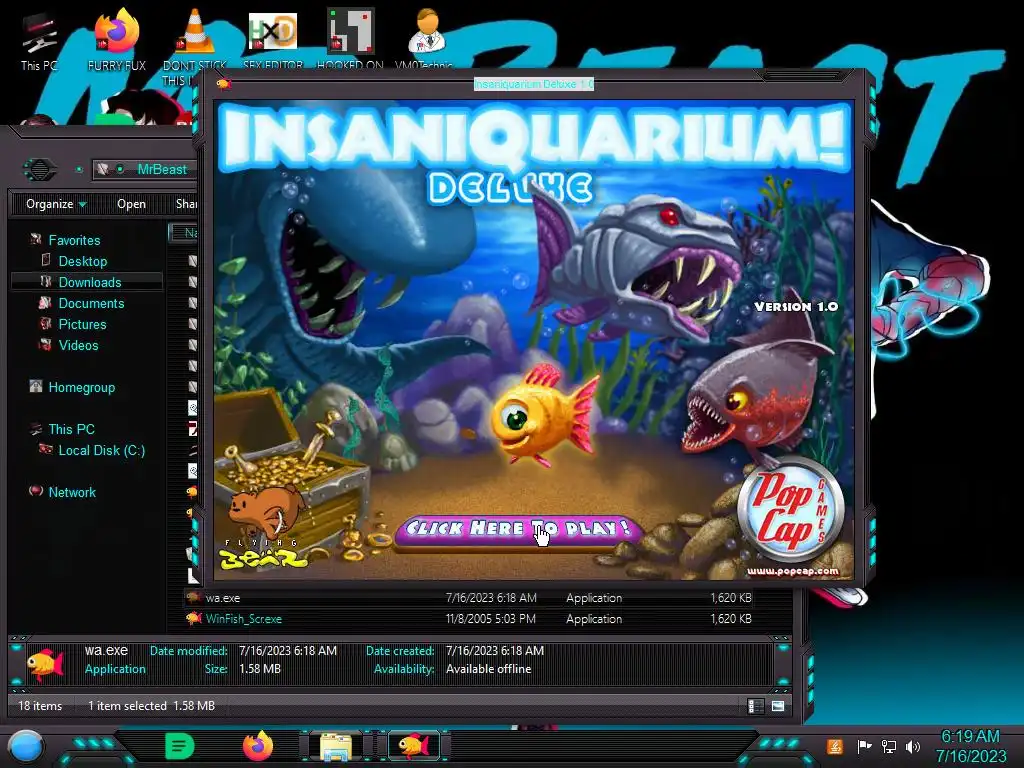Open the Start orb on taskbar
Viewport: 1024px width, 768px height.
pyautogui.click(x=26, y=747)
